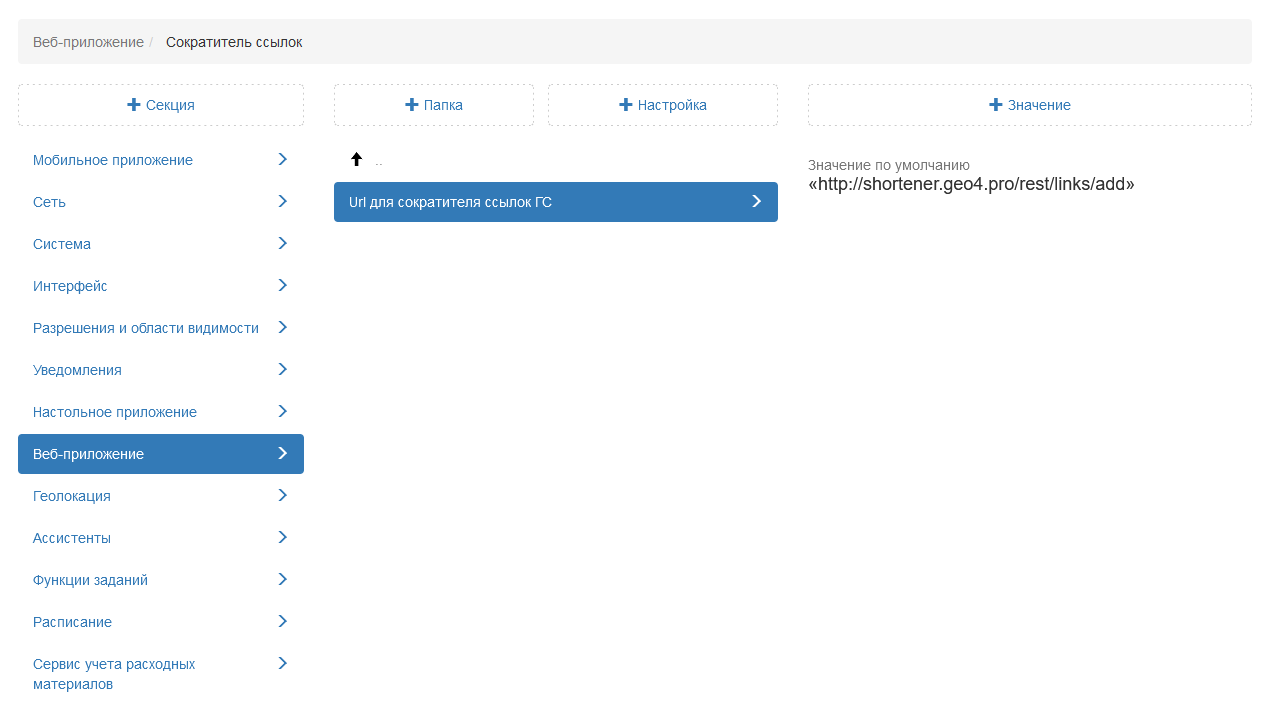Open Разрешения и области видимости section
The image size is (1270, 724).
coord(146,328)
